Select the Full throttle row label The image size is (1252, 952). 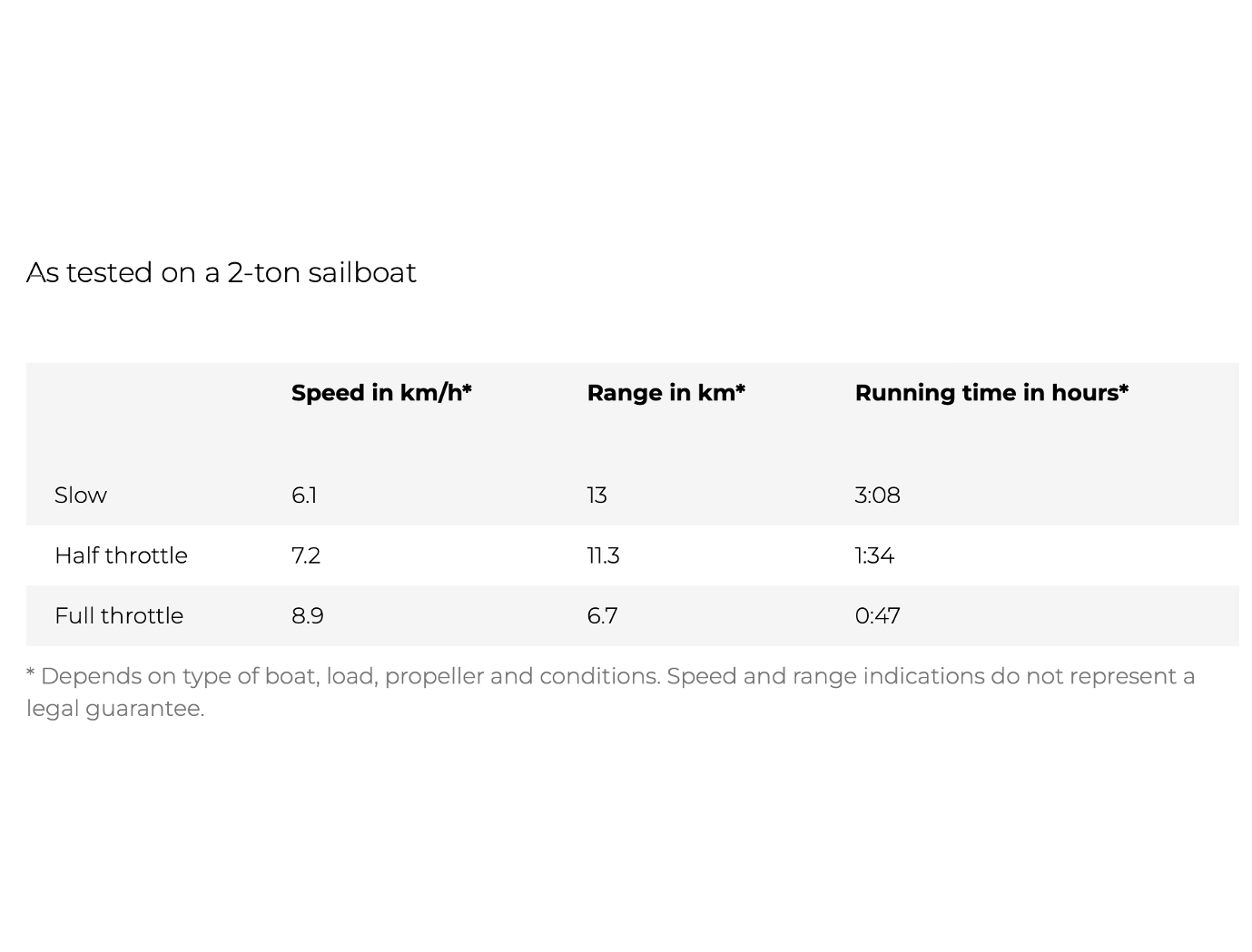[119, 616]
